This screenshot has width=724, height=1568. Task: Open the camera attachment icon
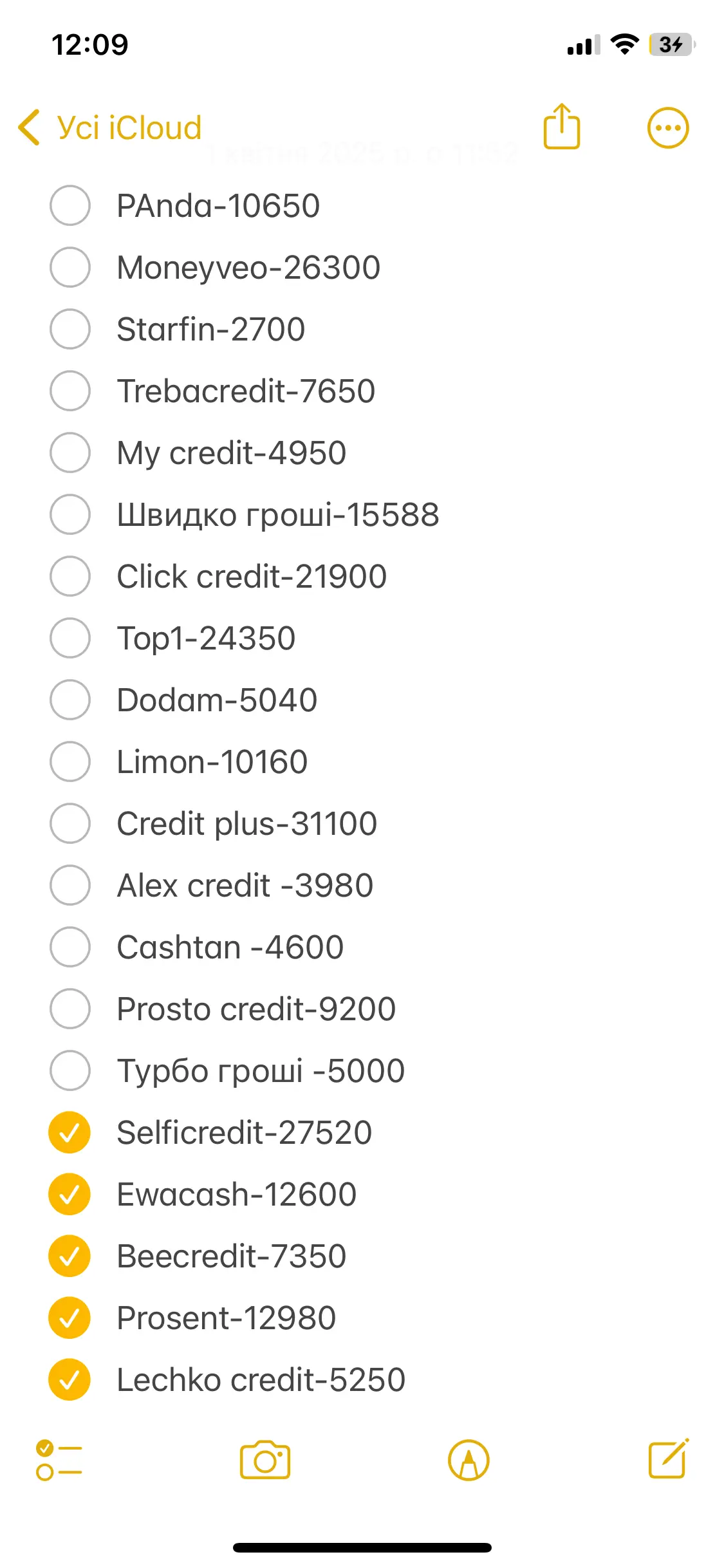265,1460
